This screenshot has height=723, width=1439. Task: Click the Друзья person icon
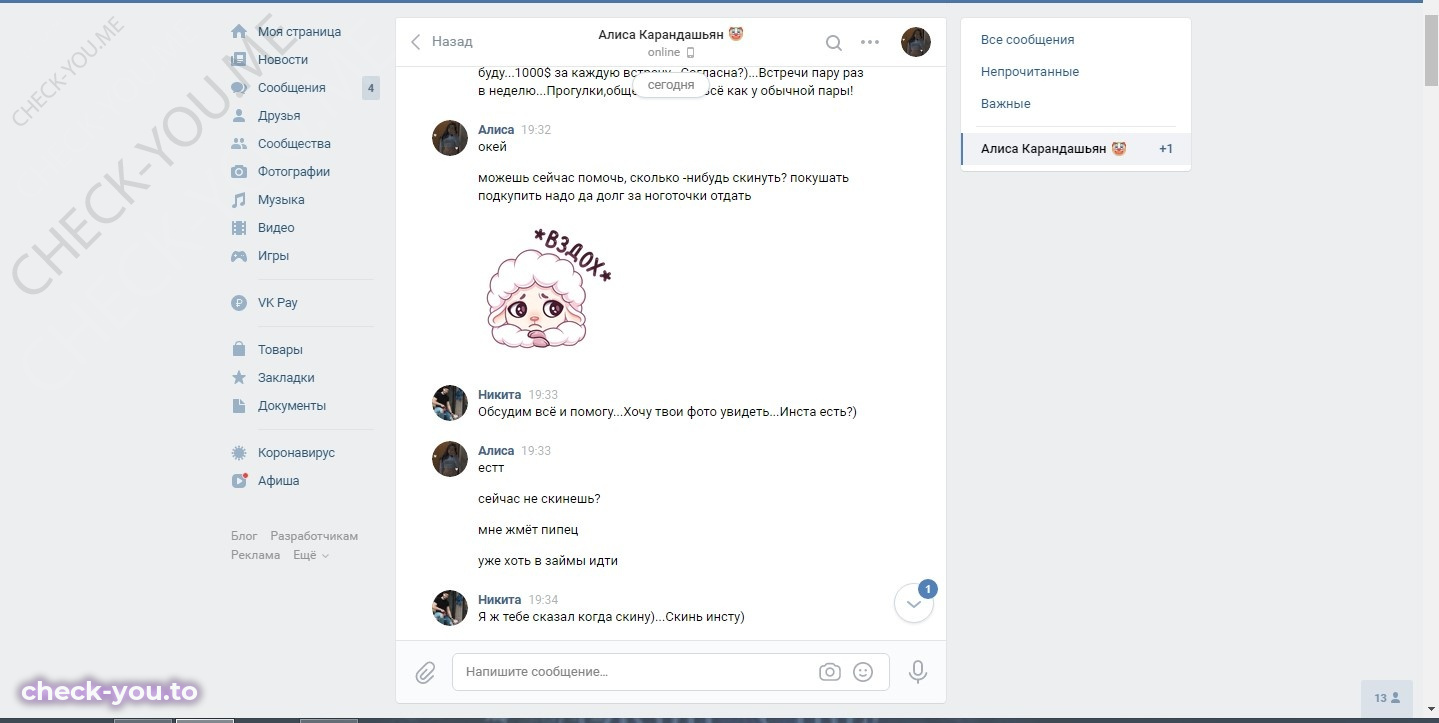click(239, 116)
